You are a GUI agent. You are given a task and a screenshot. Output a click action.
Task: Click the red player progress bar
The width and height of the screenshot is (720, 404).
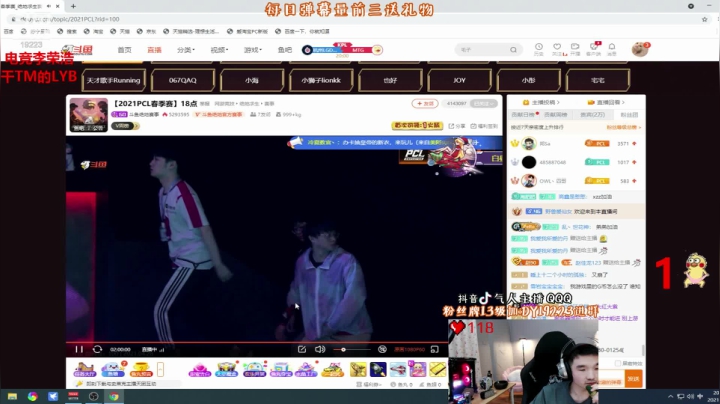pyautogui.click(x=257, y=342)
